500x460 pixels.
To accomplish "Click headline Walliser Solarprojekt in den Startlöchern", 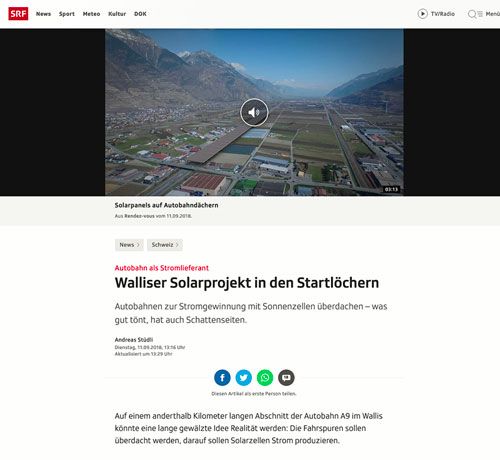I will [247, 283].
